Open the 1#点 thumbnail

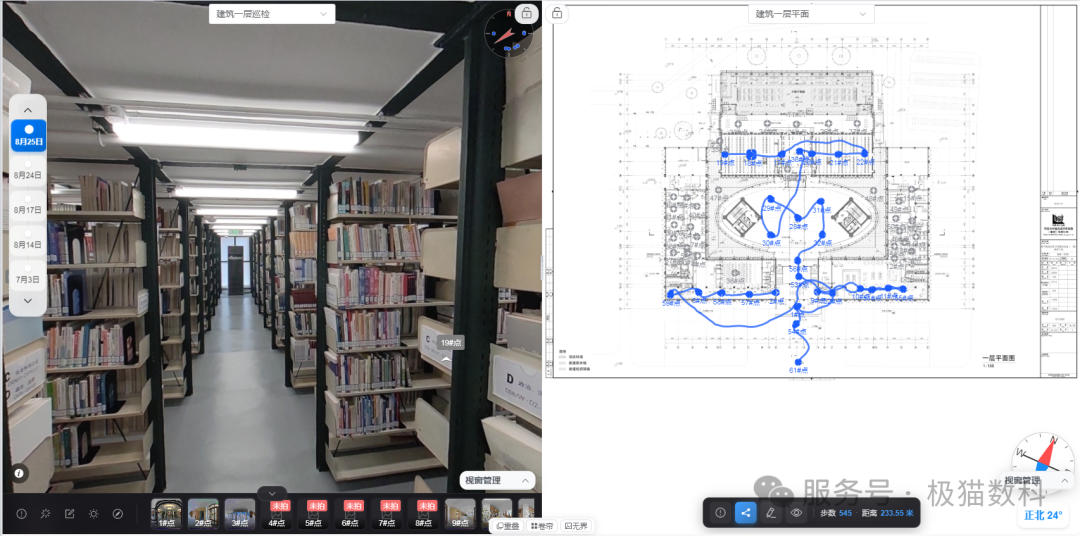pos(166,514)
